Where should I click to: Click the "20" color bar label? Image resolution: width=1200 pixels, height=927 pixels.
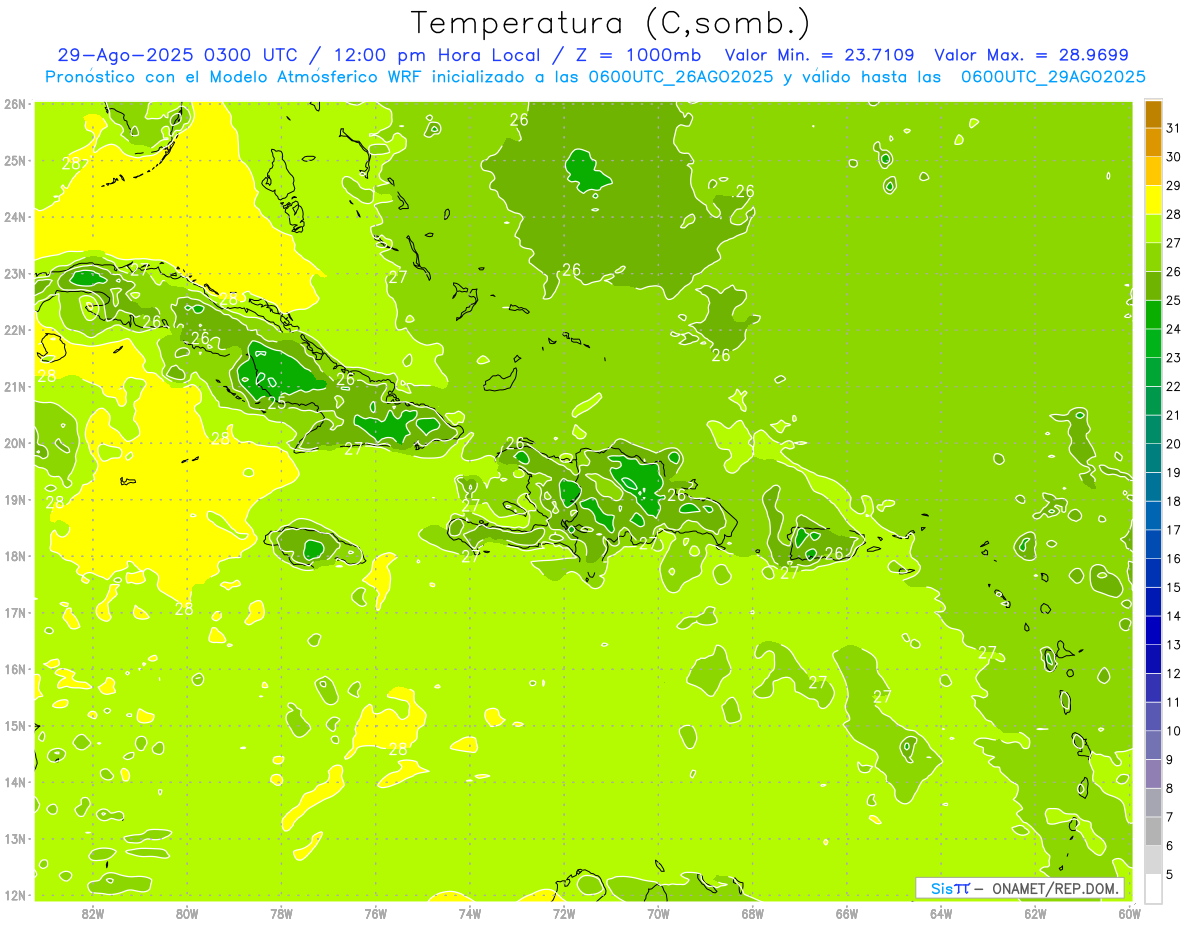(x=1174, y=444)
